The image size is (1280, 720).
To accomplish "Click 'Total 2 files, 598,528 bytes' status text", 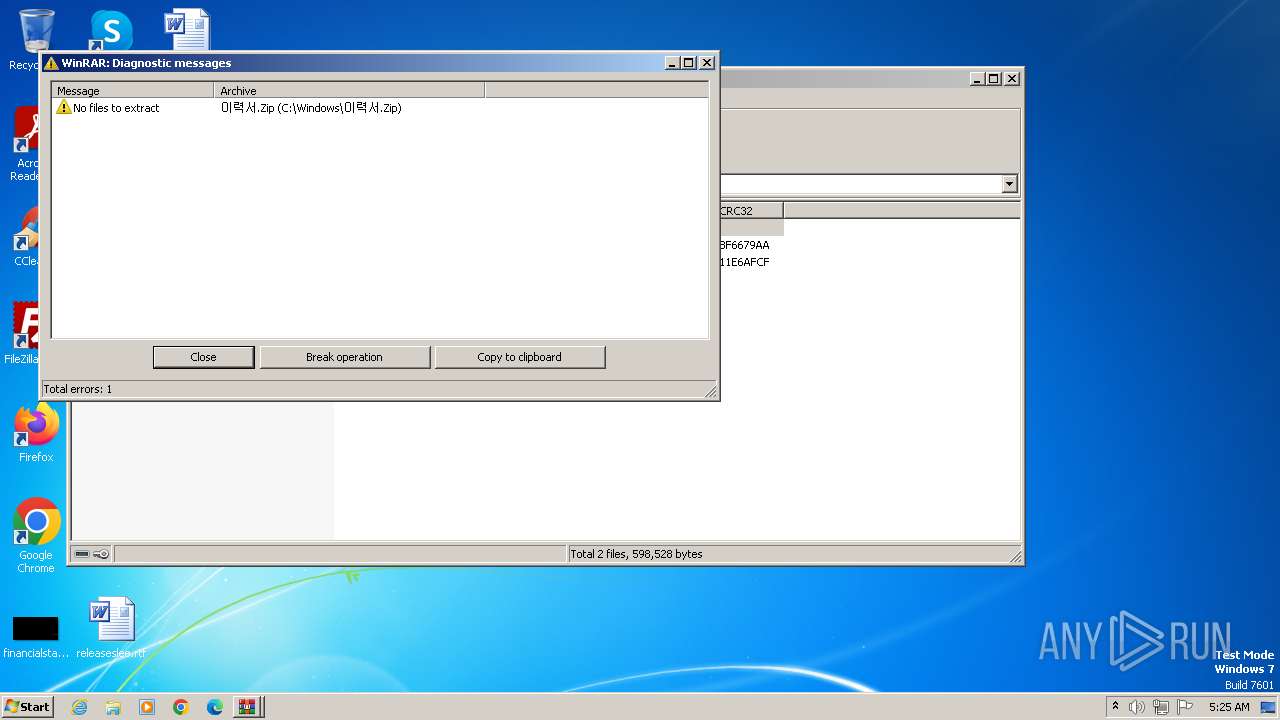I will tap(636, 554).
